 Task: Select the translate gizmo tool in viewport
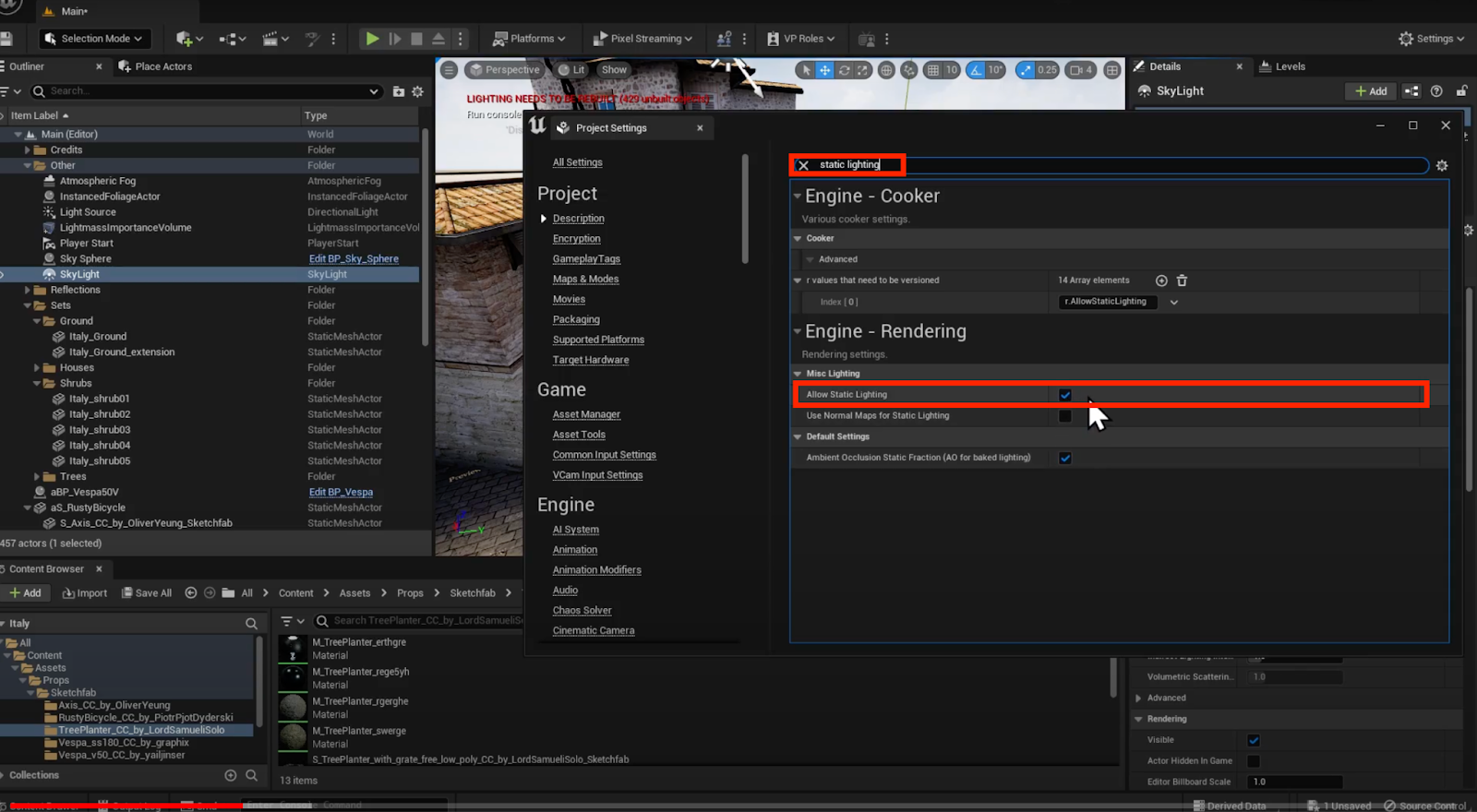(x=824, y=70)
